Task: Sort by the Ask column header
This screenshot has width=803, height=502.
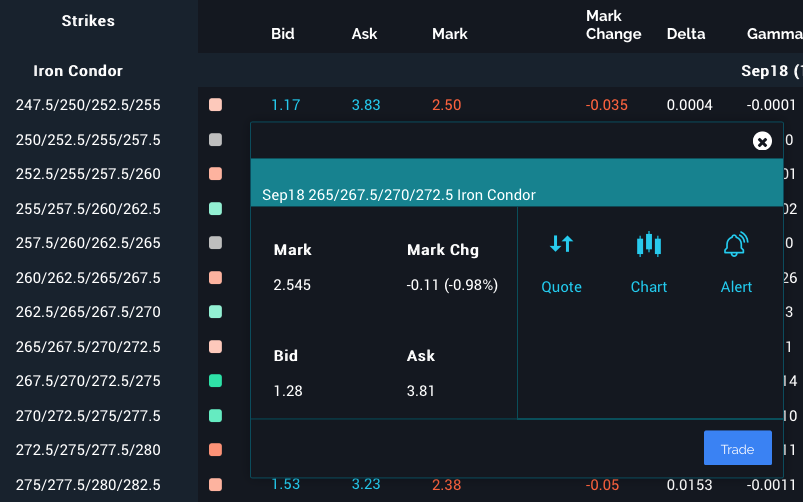Action: point(365,34)
